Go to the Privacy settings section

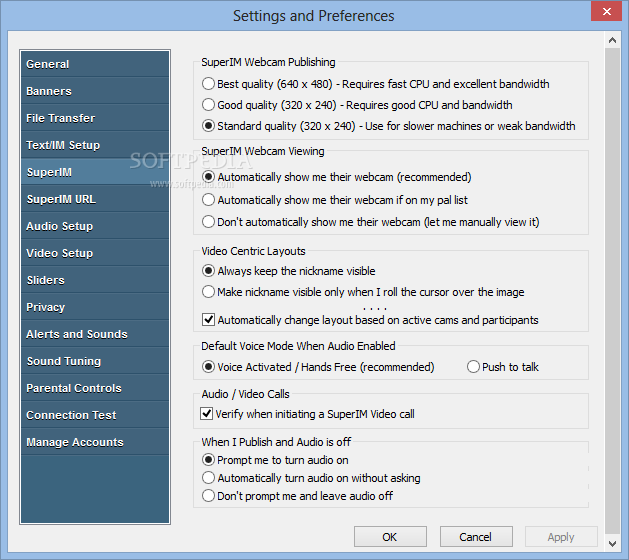[95, 307]
